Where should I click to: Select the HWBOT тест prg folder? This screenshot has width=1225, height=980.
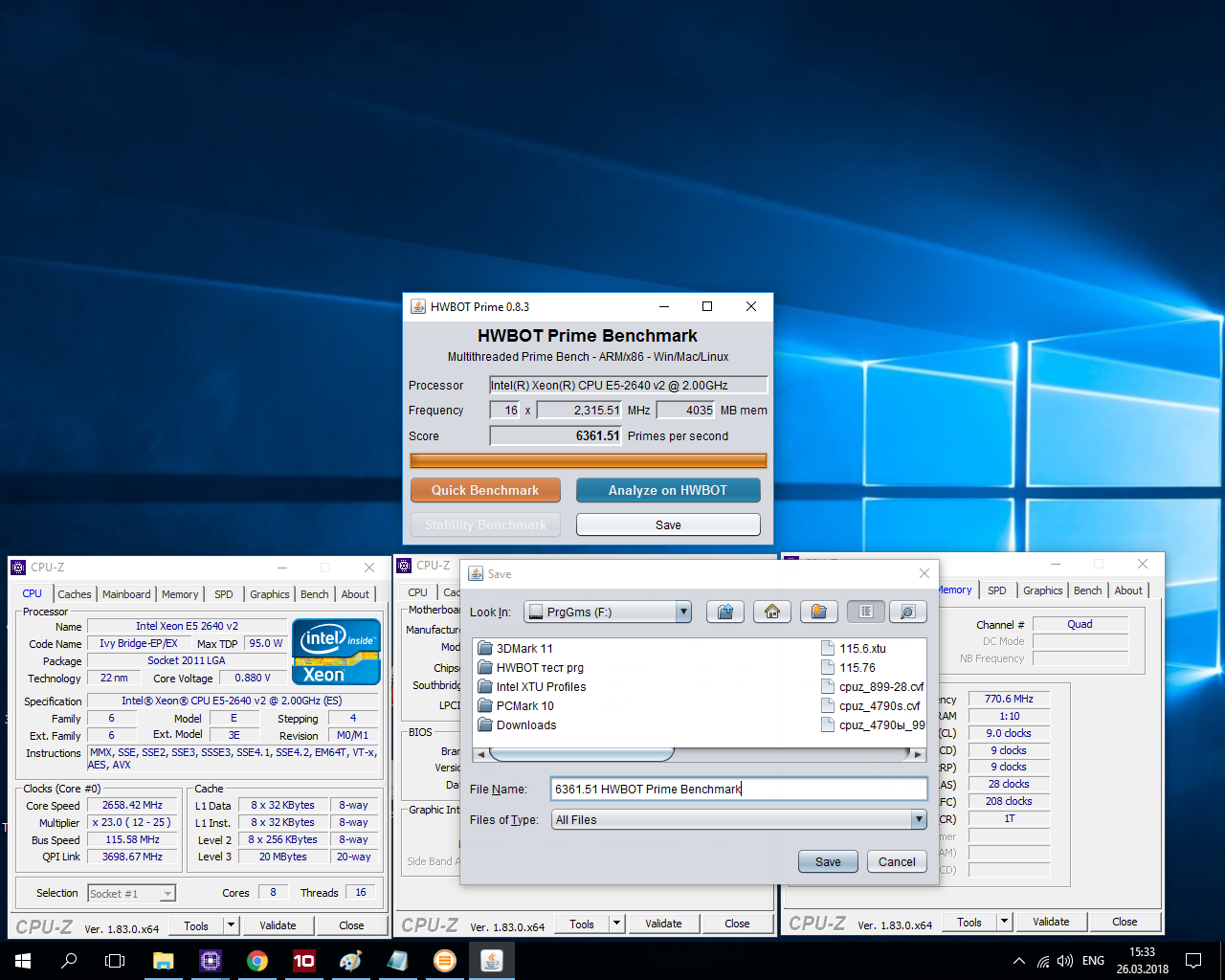click(530, 667)
